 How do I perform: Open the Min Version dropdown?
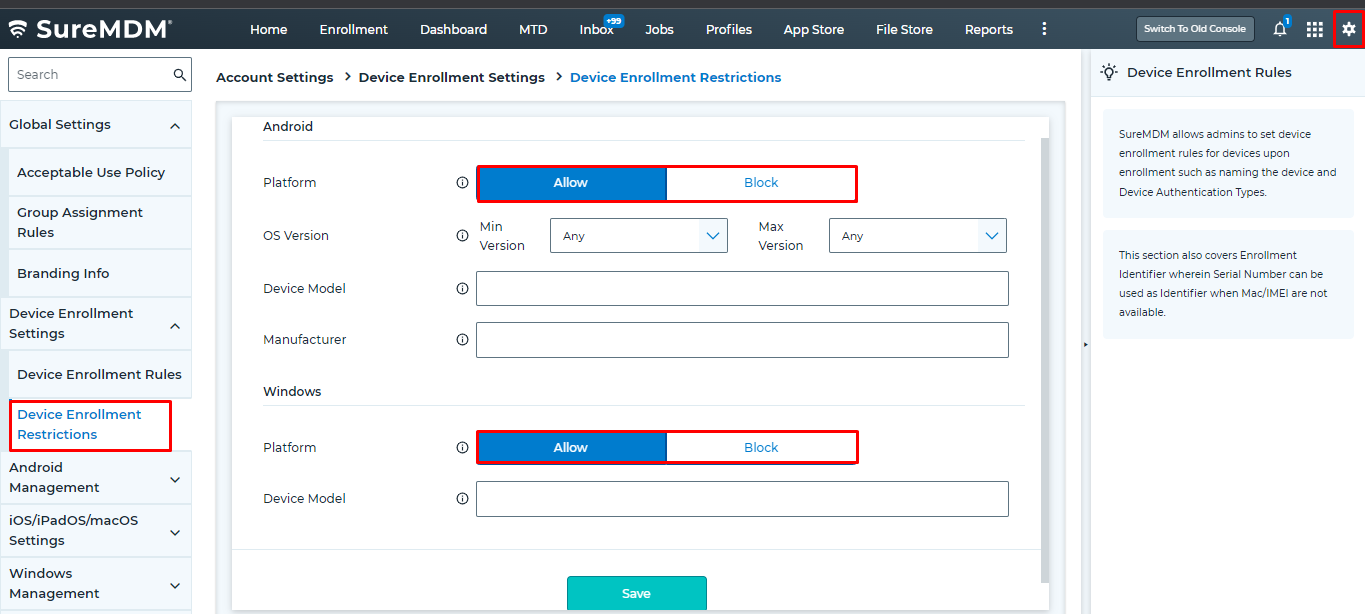coord(638,235)
